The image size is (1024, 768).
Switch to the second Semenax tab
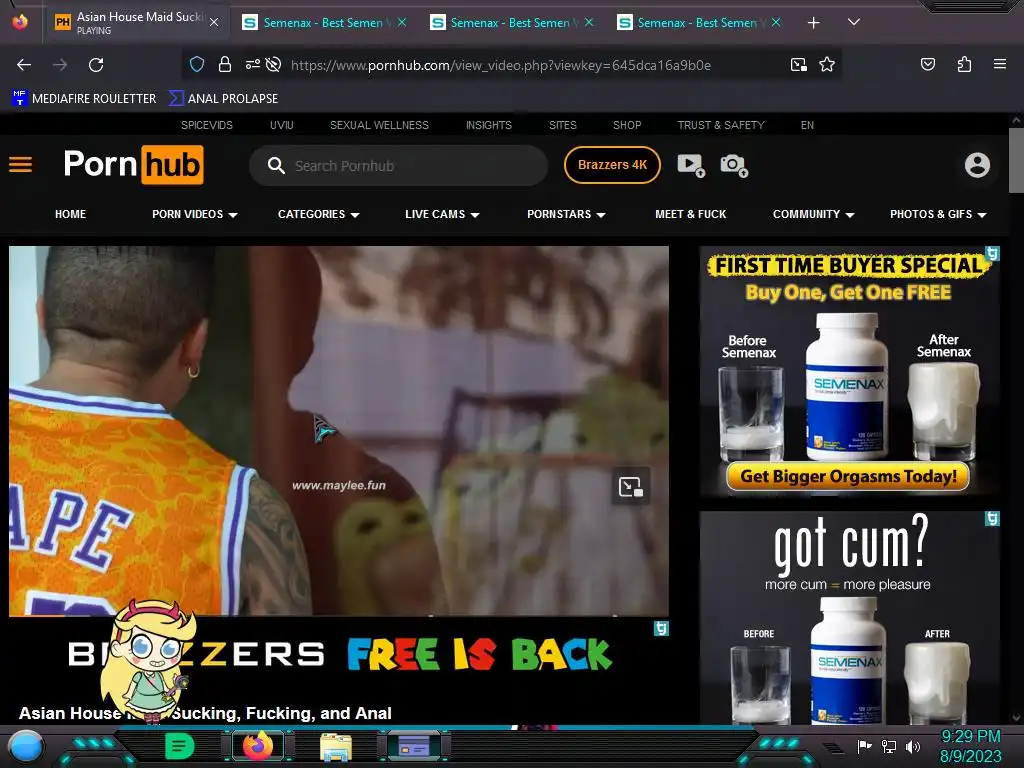click(325, 23)
